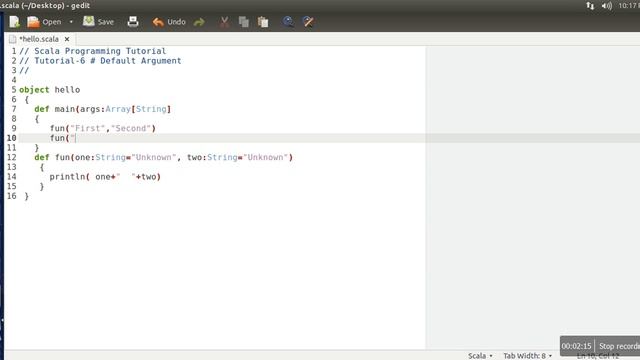Open a file using the Open button
The width and height of the screenshot is (640, 360).
pos(44,22)
